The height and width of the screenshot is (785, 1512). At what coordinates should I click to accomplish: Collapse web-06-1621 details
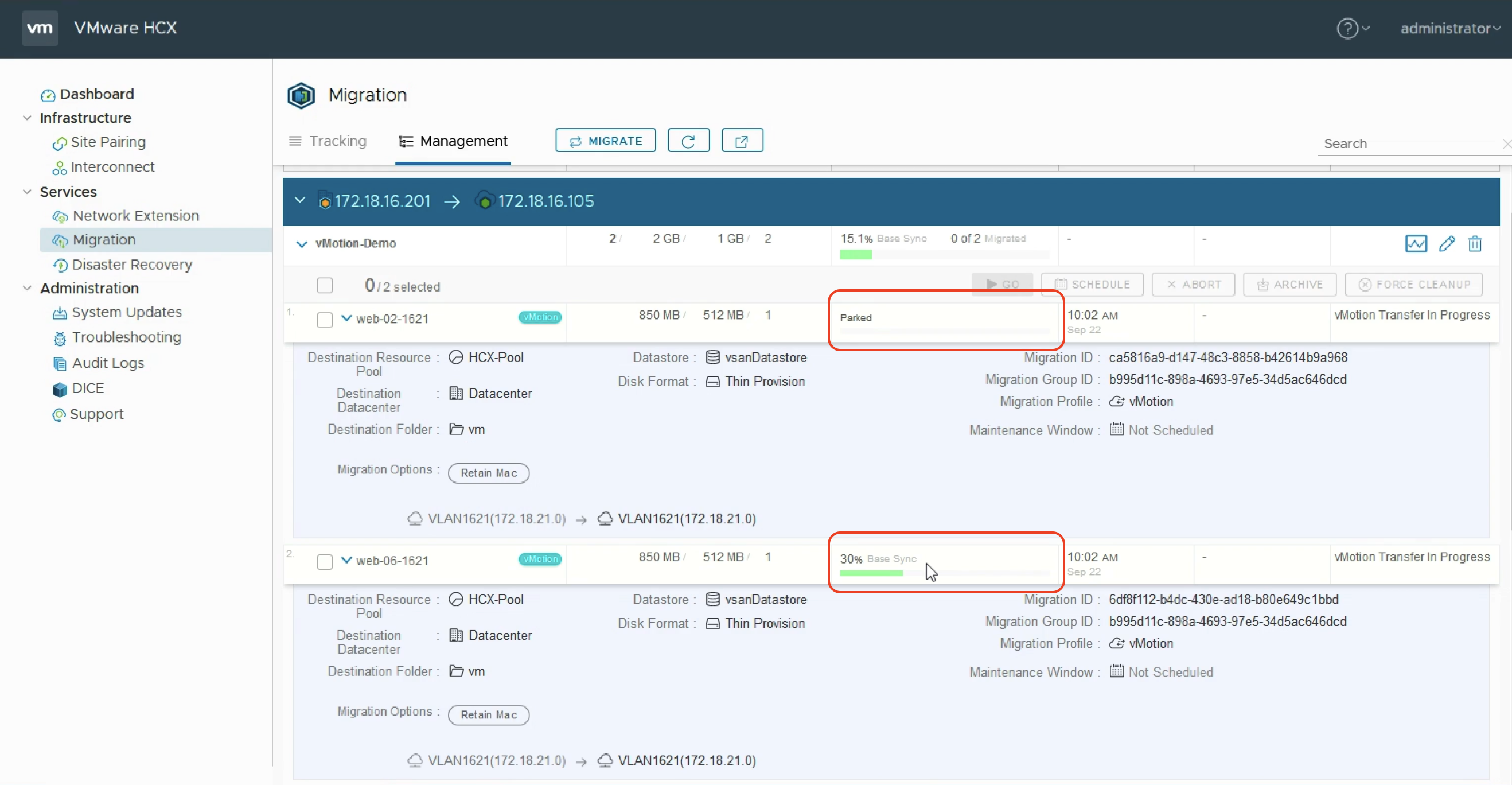coord(346,559)
